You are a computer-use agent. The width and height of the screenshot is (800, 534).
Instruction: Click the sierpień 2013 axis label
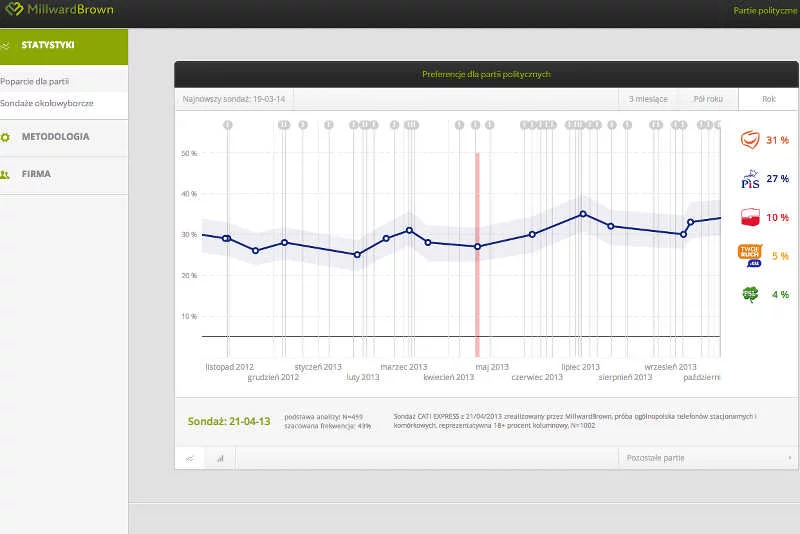pos(625,377)
